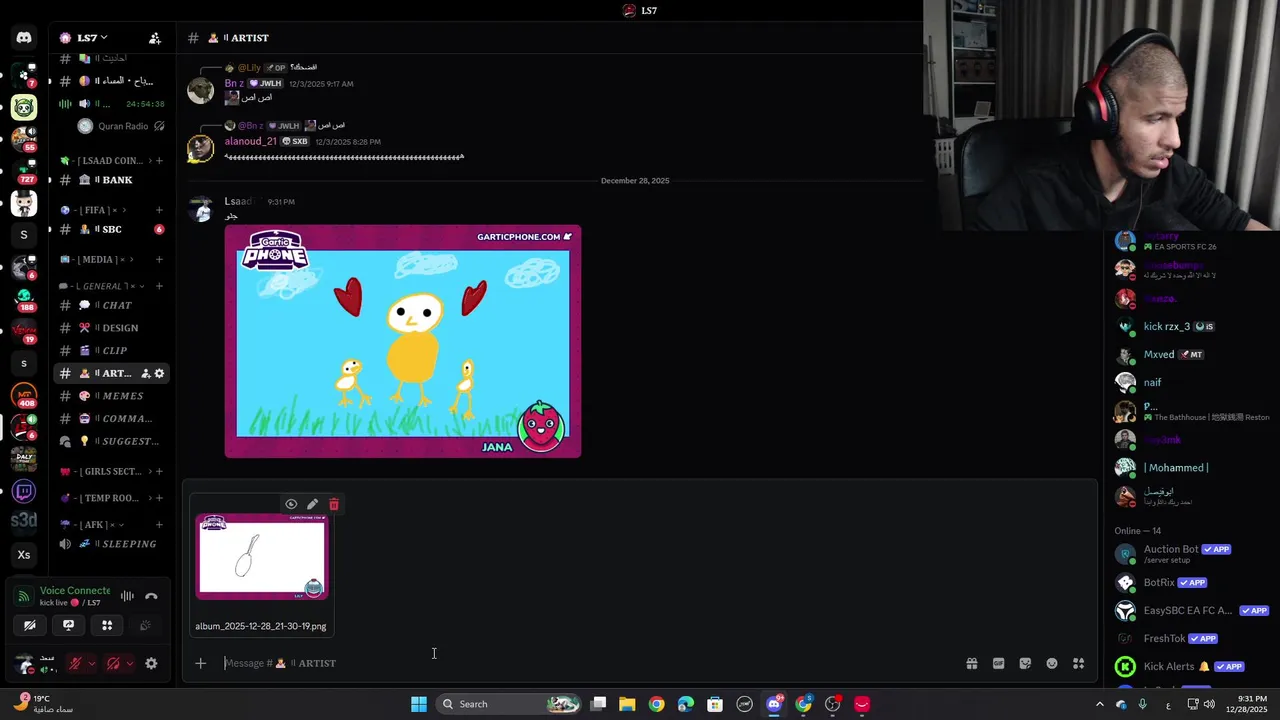Join the SLEEPING voice channel
This screenshot has height=720, width=1280.
point(110,544)
